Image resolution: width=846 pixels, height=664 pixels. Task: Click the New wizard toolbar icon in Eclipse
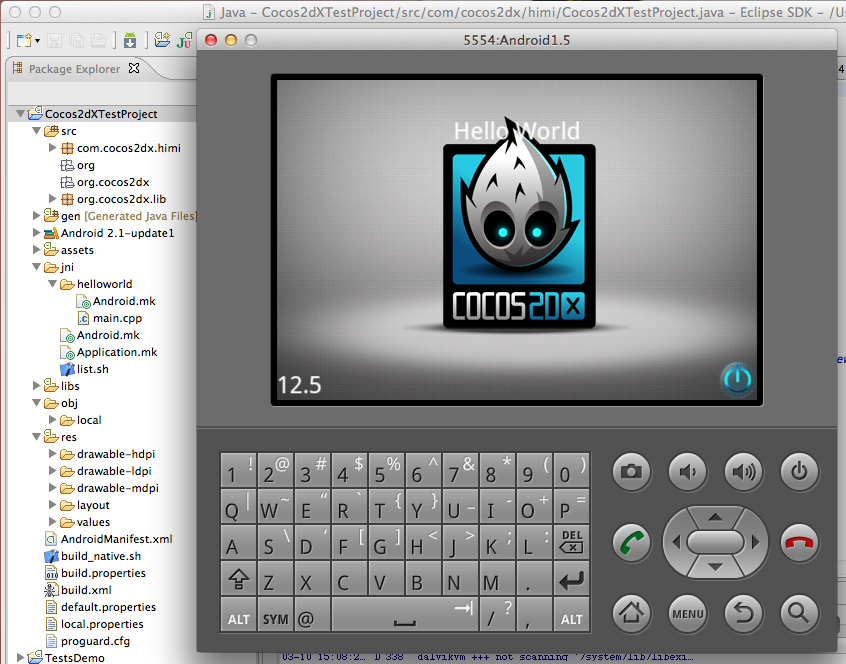click(23, 40)
